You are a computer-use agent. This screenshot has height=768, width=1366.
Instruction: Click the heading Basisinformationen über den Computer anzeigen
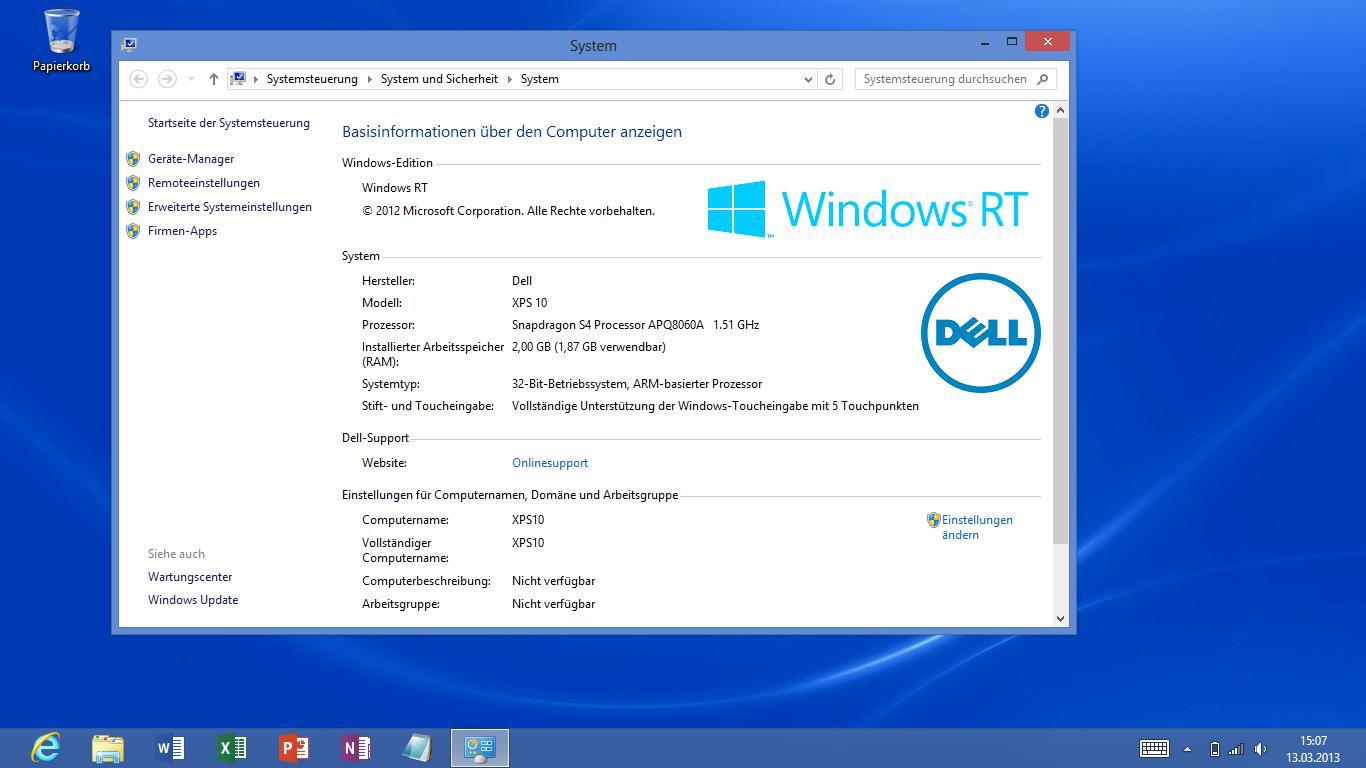click(x=512, y=131)
